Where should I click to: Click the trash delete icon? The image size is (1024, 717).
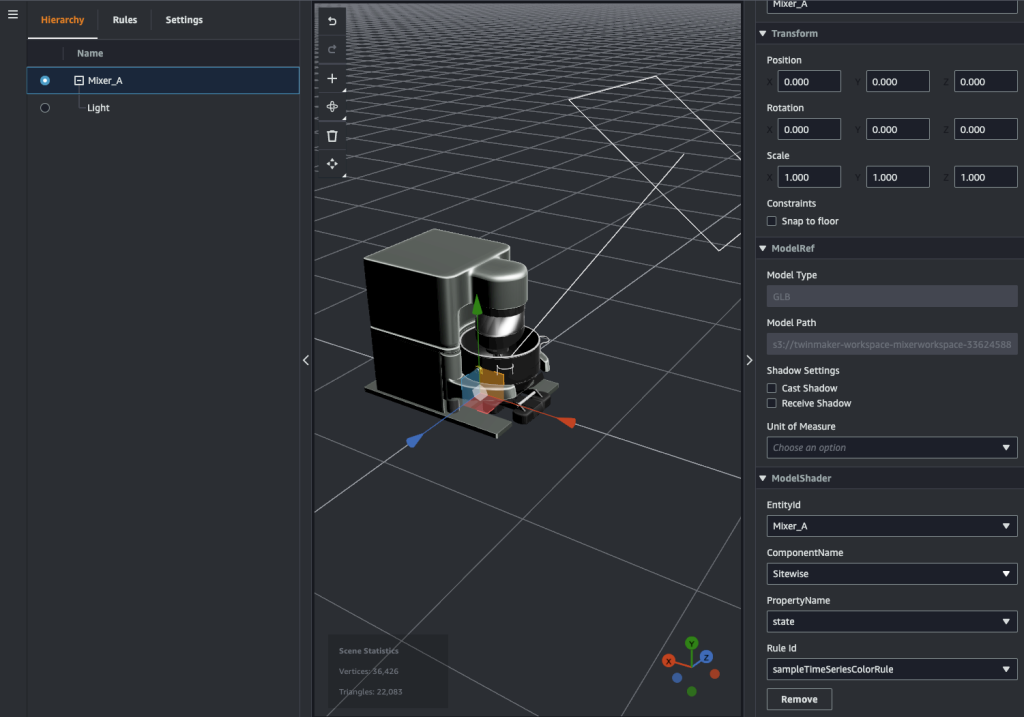[332, 136]
